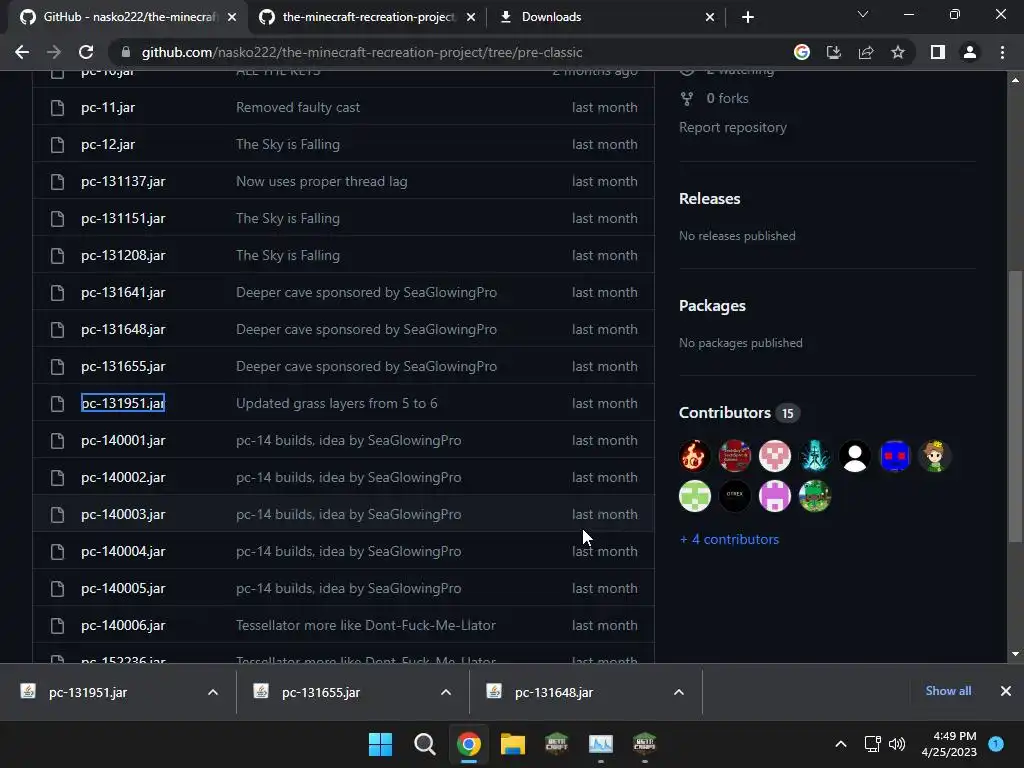Image resolution: width=1024 pixels, height=768 pixels.
Task: Click the browser forward arrow
Action: (54, 52)
